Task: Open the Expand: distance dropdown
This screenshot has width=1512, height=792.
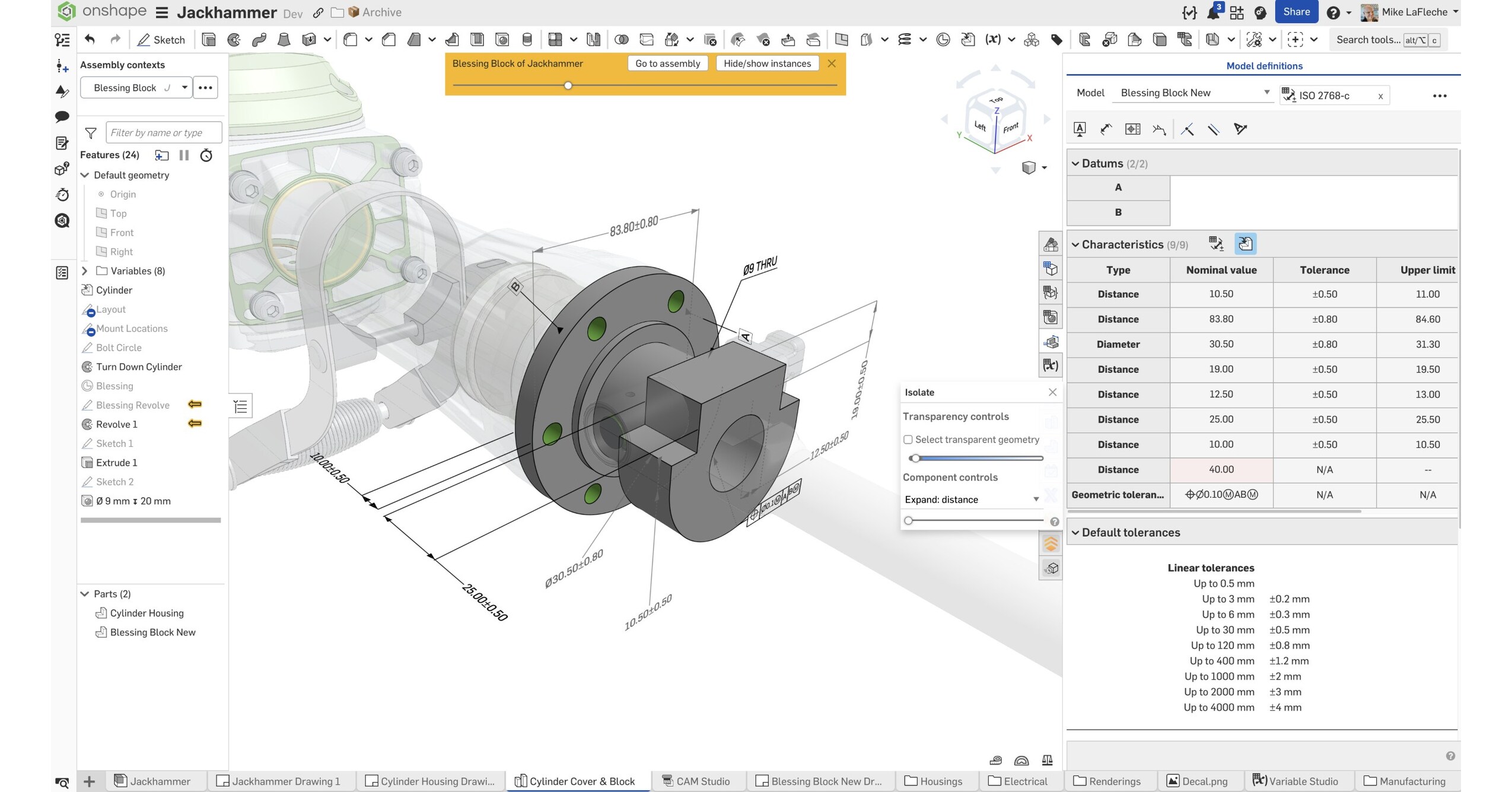Action: point(972,500)
